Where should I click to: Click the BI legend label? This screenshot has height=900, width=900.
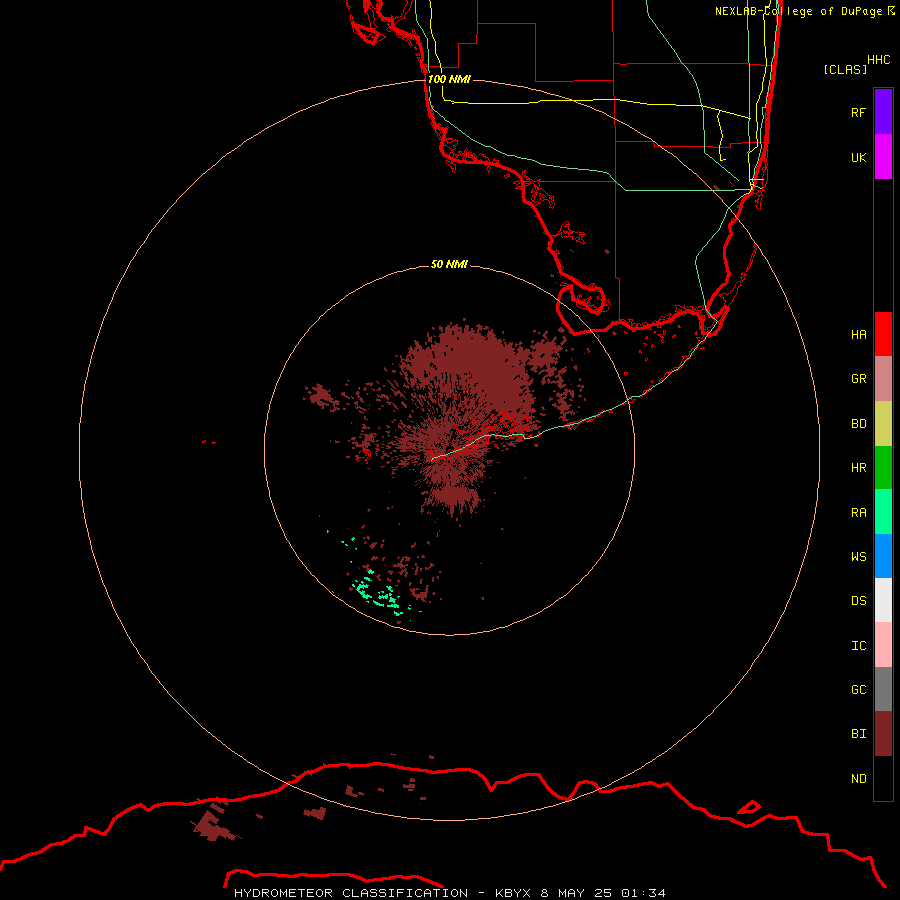click(x=858, y=734)
